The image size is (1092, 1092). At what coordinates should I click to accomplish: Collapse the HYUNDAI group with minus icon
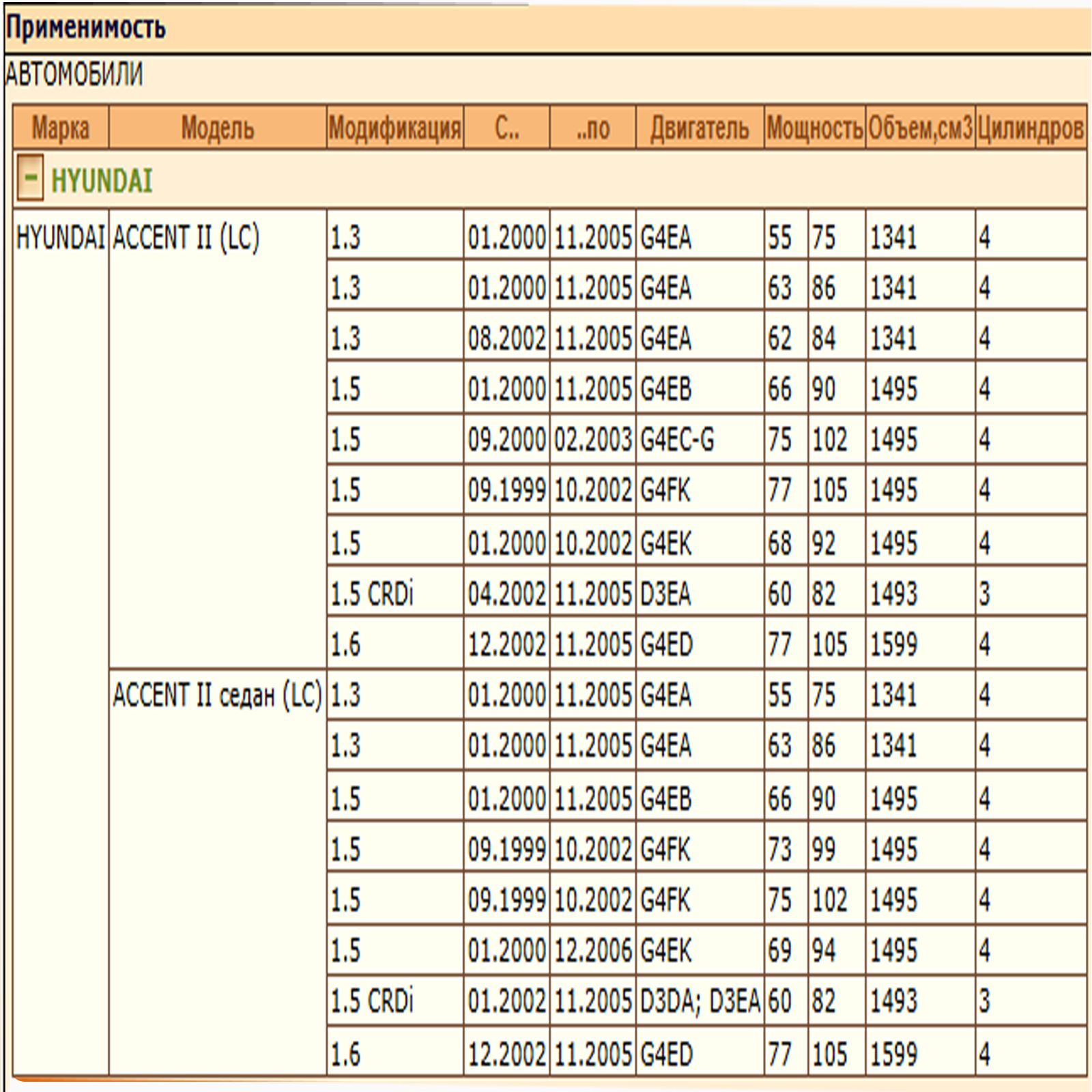30,178
